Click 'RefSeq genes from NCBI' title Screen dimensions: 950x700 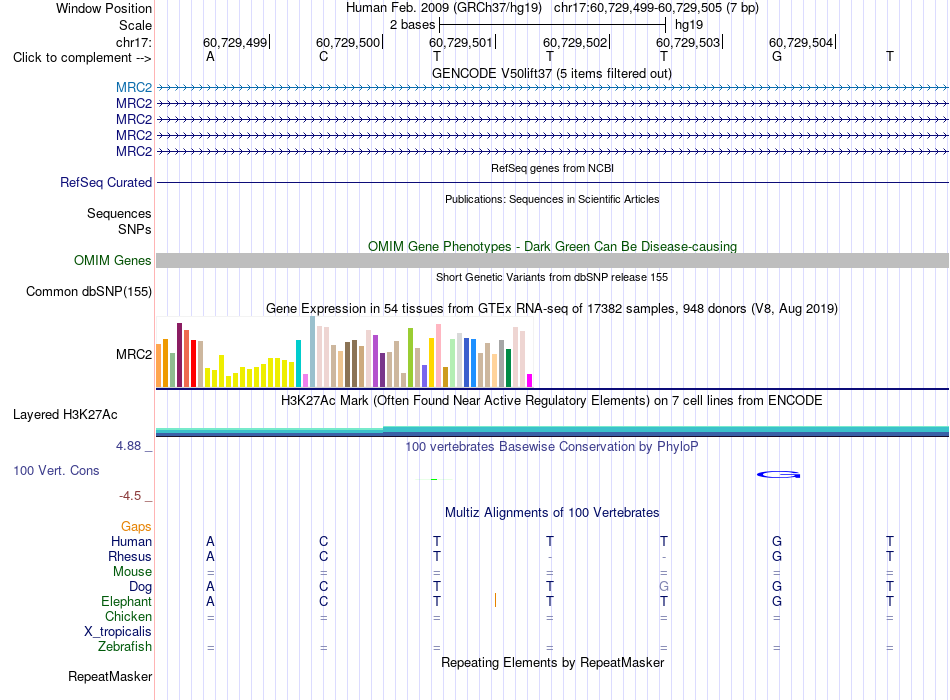pos(553,168)
